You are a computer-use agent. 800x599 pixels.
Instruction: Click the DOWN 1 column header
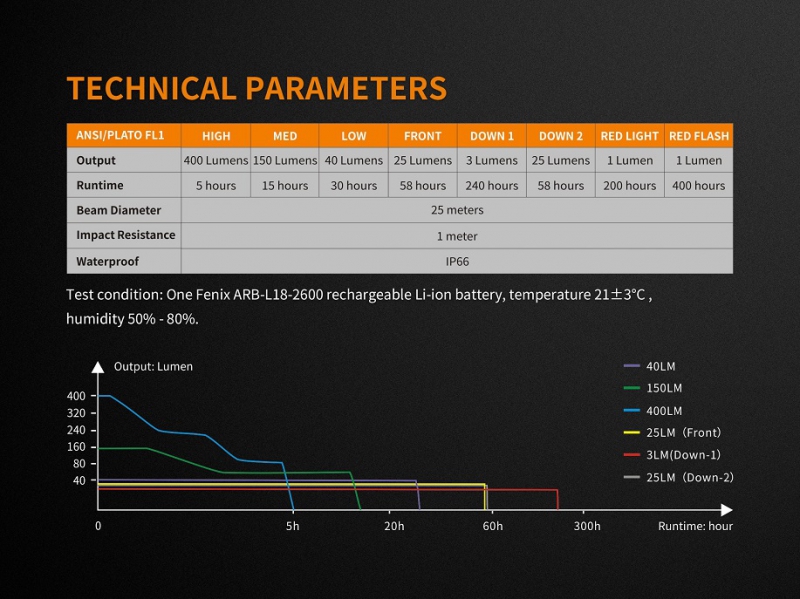[492, 136]
